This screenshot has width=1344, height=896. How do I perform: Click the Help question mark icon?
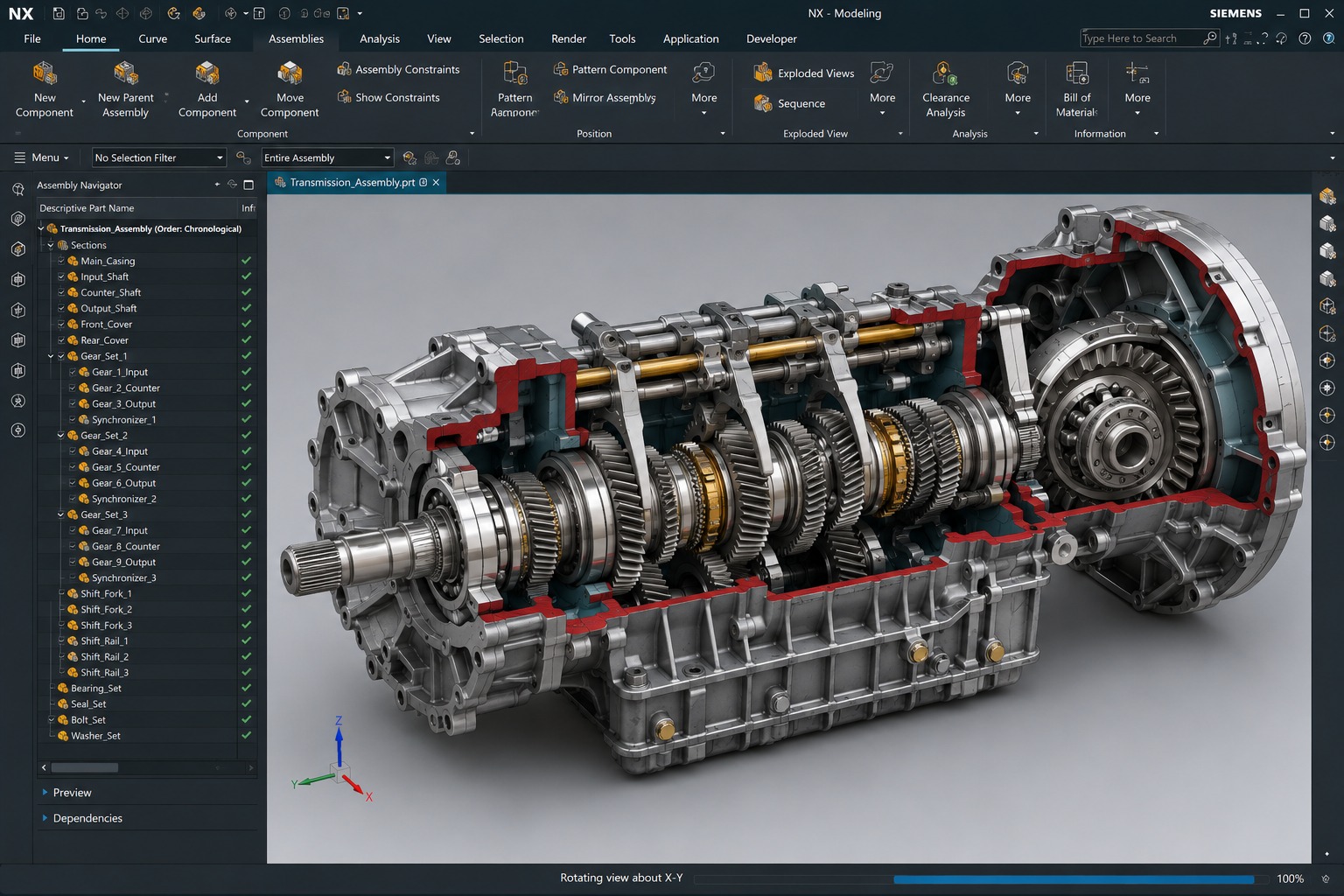(1305, 38)
